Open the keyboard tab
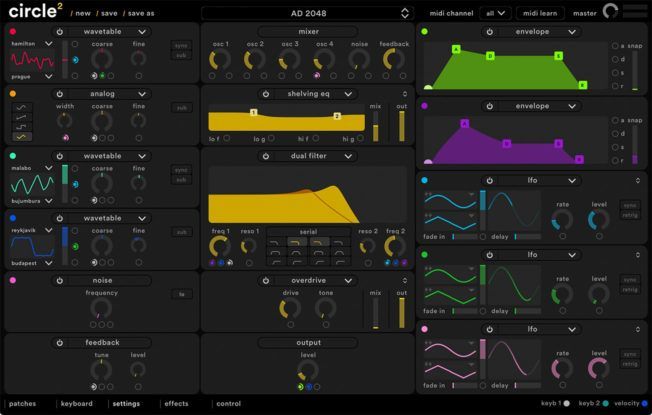Screen dimensions: 652x415 tap(77, 403)
